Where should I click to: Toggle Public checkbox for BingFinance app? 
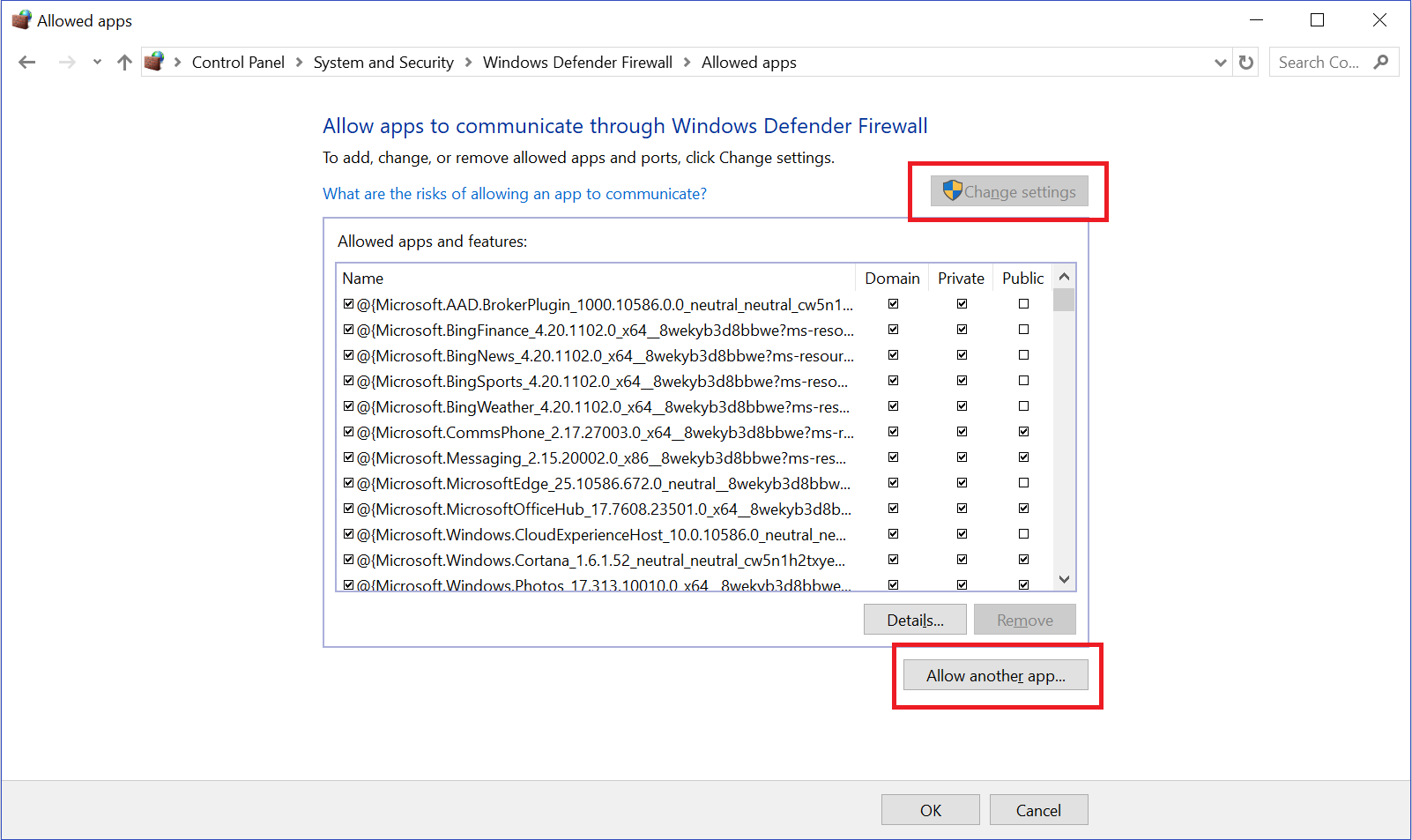(1023, 330)
